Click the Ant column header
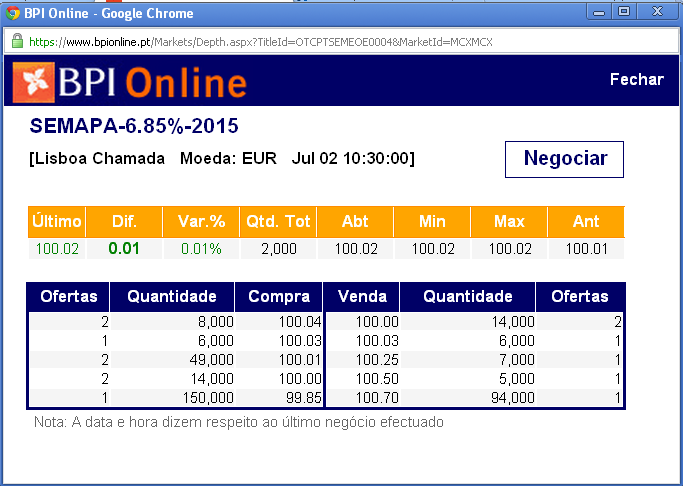 (586, 221)
